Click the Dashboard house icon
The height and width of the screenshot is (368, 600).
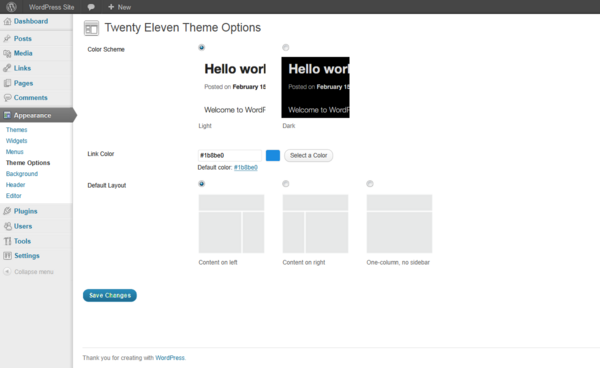pyautogui.click(x=7, y=21)
